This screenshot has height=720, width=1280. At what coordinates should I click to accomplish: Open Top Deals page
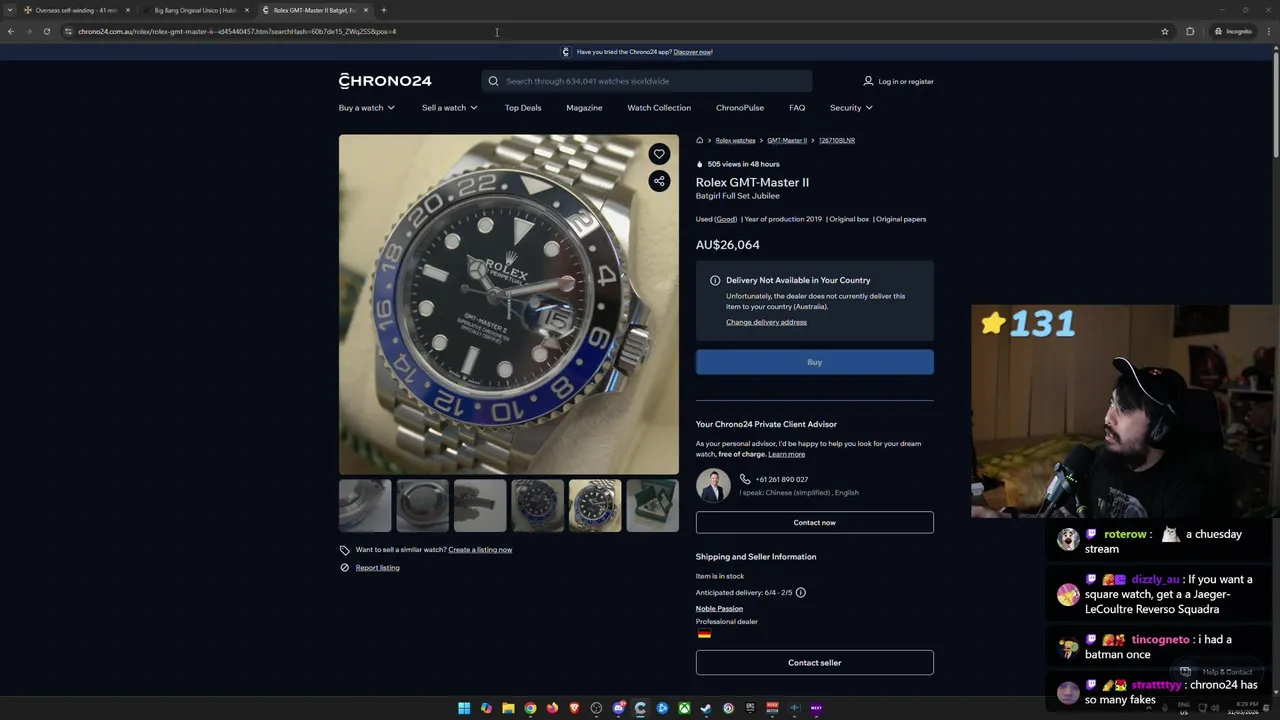523,108
